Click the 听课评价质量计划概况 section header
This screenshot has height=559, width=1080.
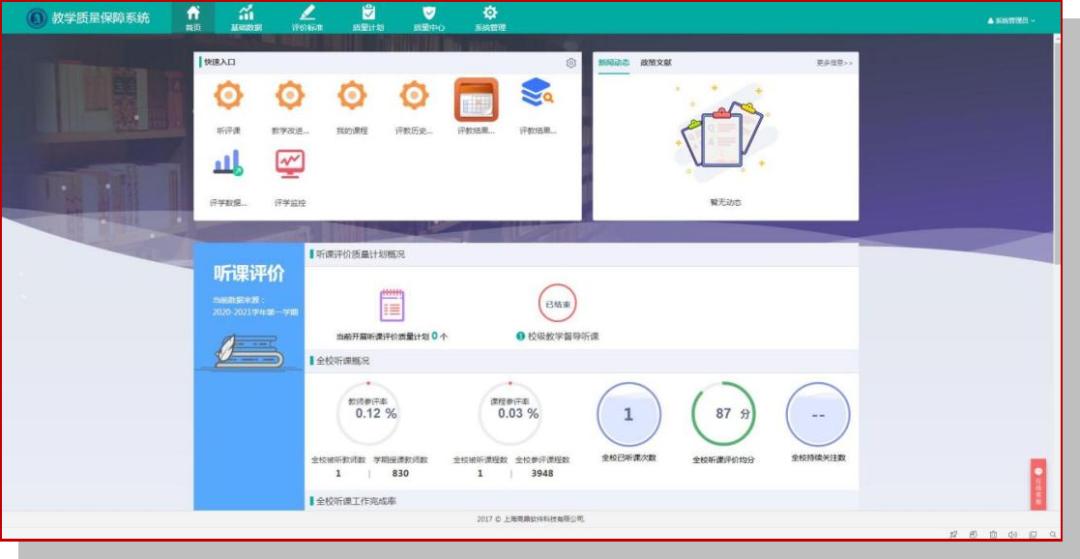point(360,254)
